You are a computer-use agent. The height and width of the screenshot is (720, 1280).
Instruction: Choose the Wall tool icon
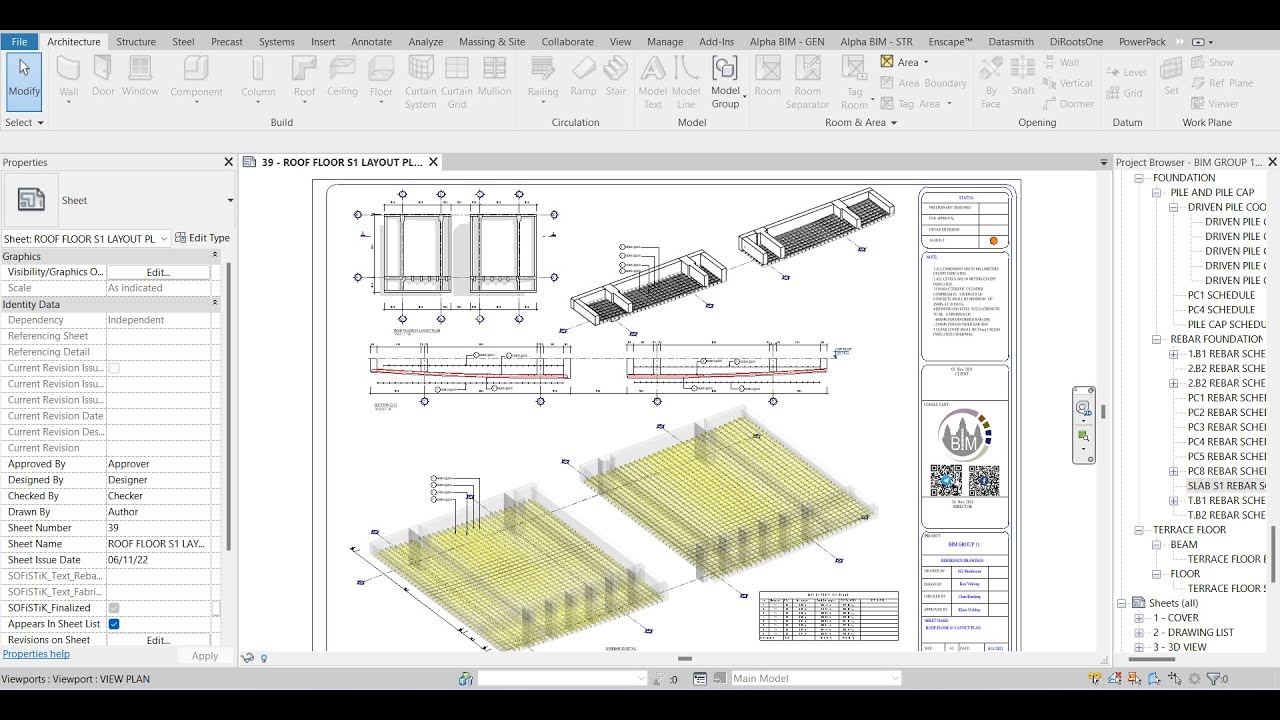point(69,68)
